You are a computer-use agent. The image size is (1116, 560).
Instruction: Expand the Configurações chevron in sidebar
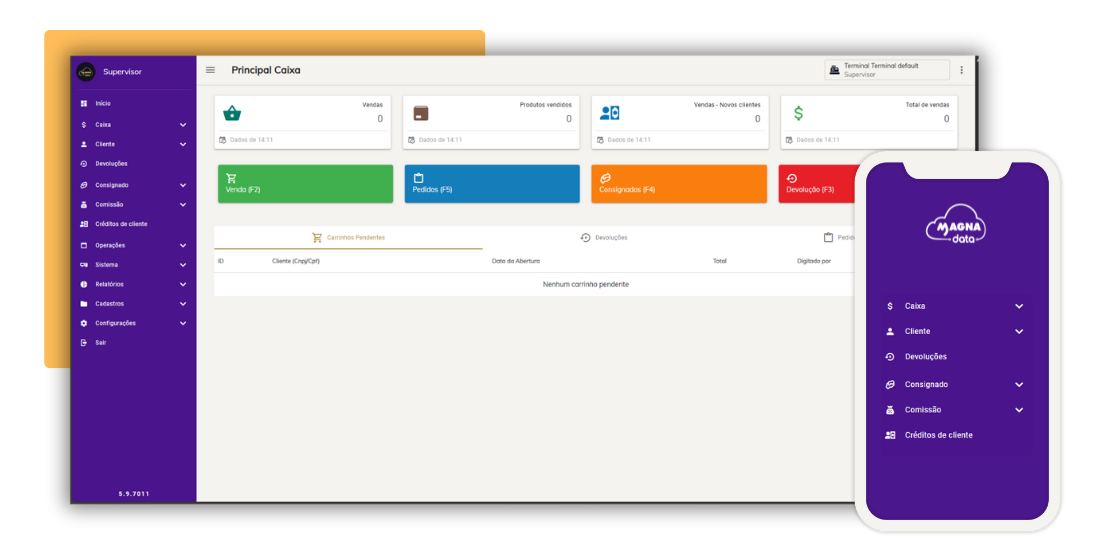[x=183, y=324]
